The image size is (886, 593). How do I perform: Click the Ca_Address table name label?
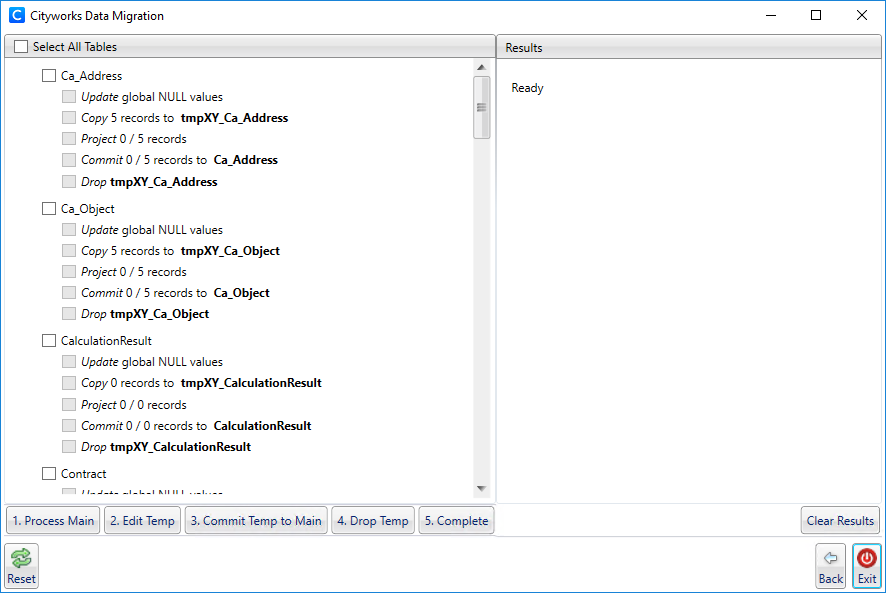(92, 76)
